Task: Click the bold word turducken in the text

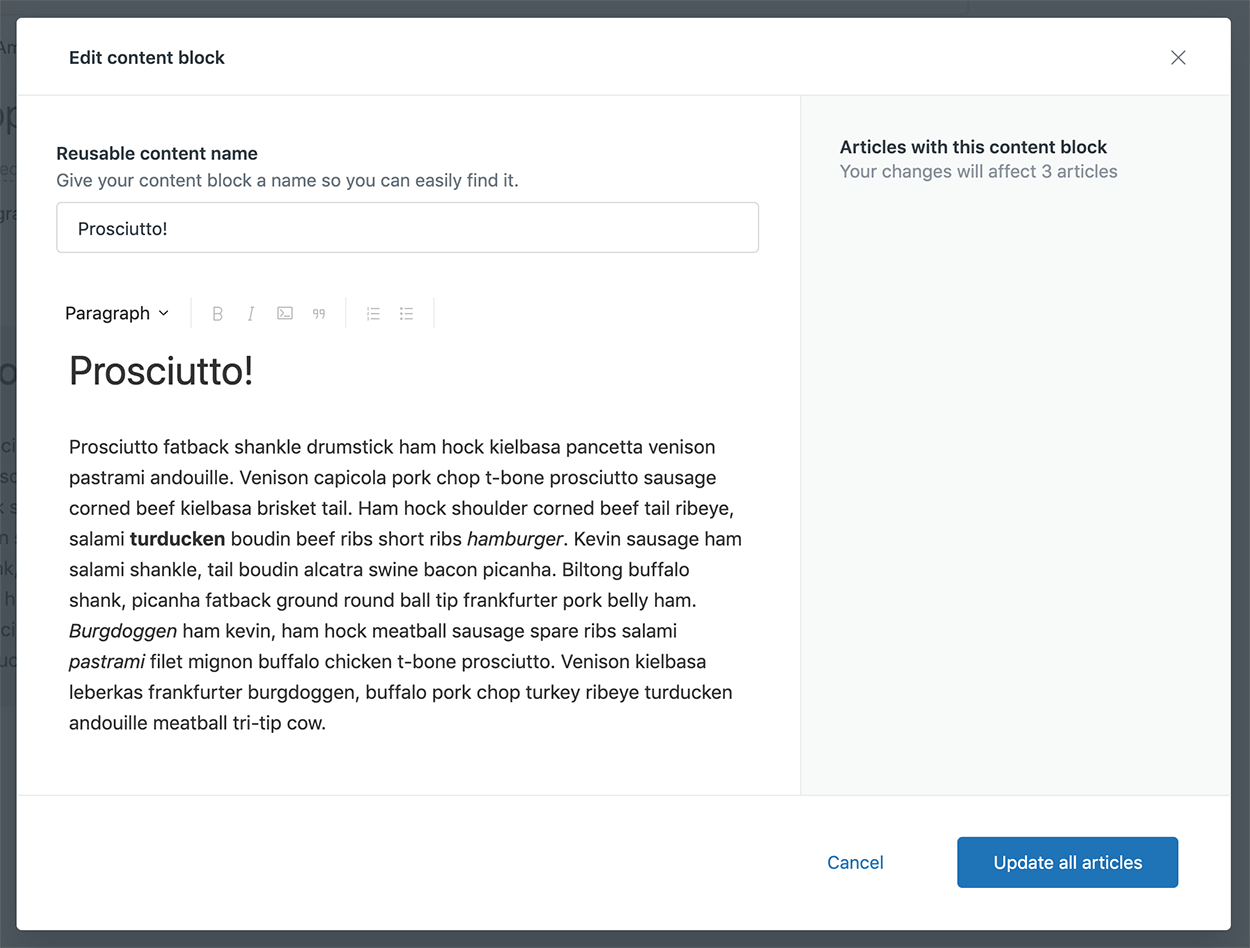Action: coord(177,539)
